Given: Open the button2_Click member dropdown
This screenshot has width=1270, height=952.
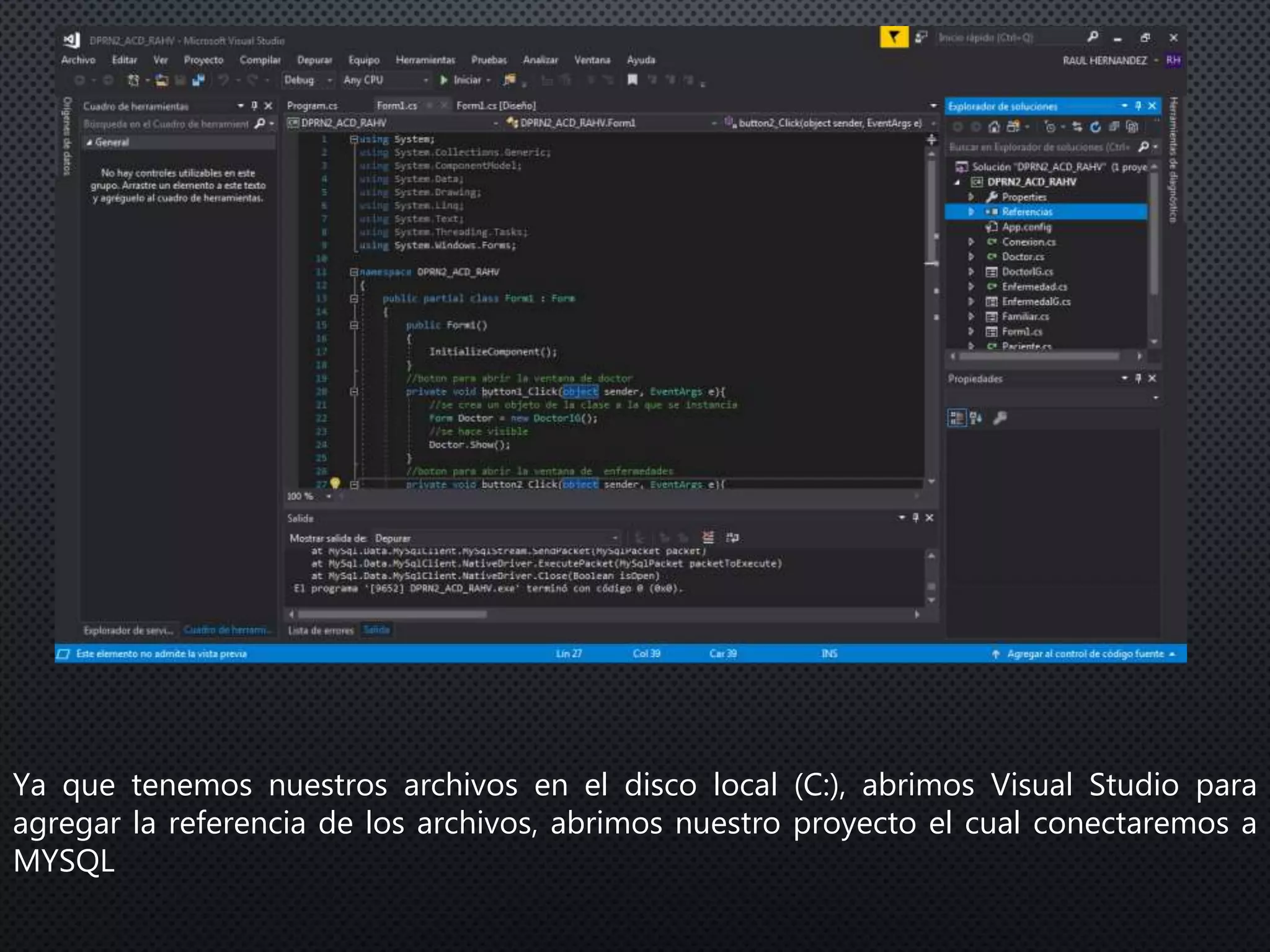Looking at the screenshot, I should [830, 123].
